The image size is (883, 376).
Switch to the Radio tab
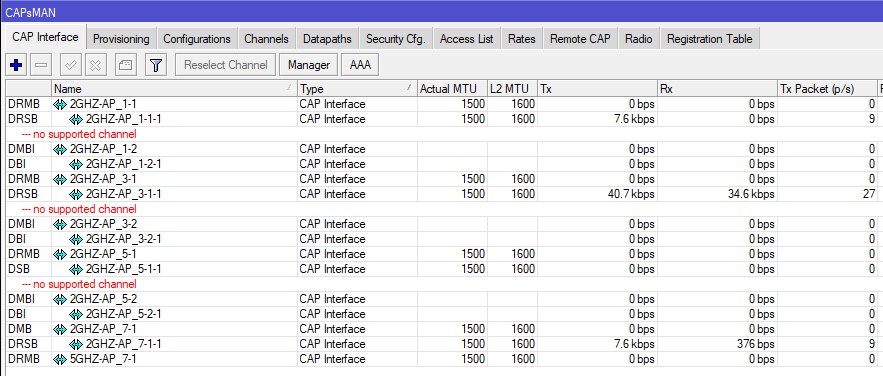(x=639, y=39)
